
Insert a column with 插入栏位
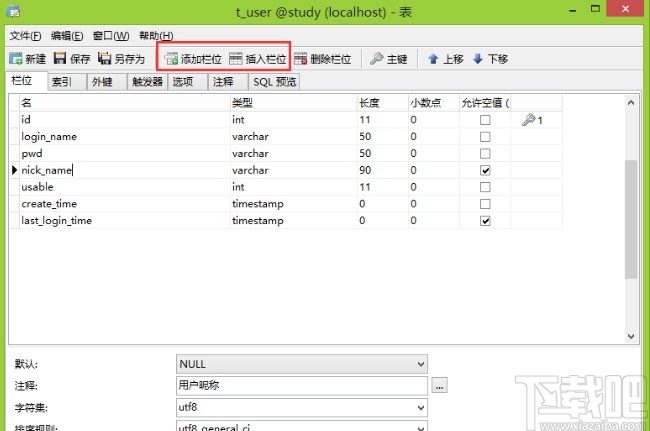257,59
